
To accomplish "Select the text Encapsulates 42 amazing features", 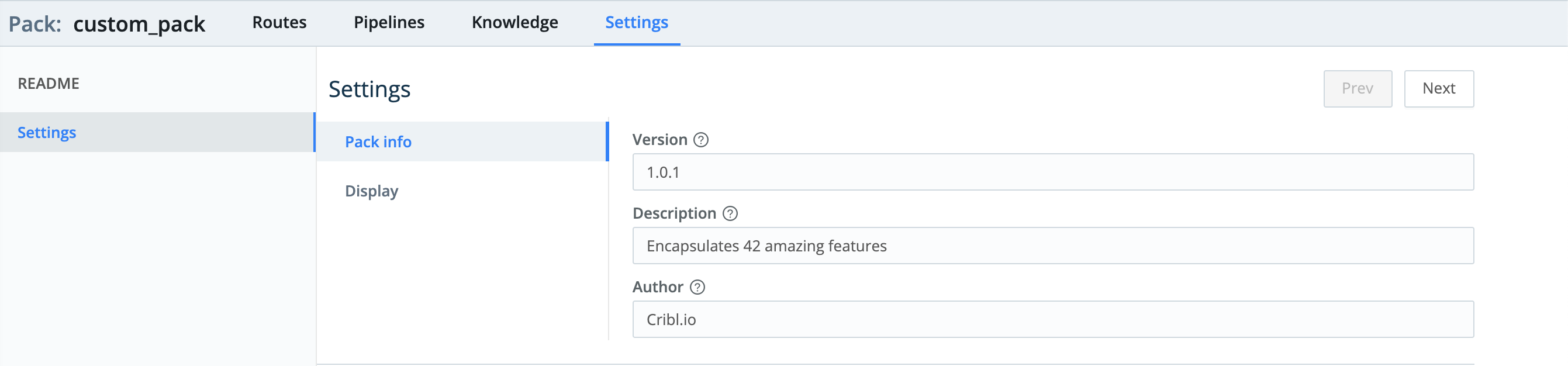I will tap(766, 246).
